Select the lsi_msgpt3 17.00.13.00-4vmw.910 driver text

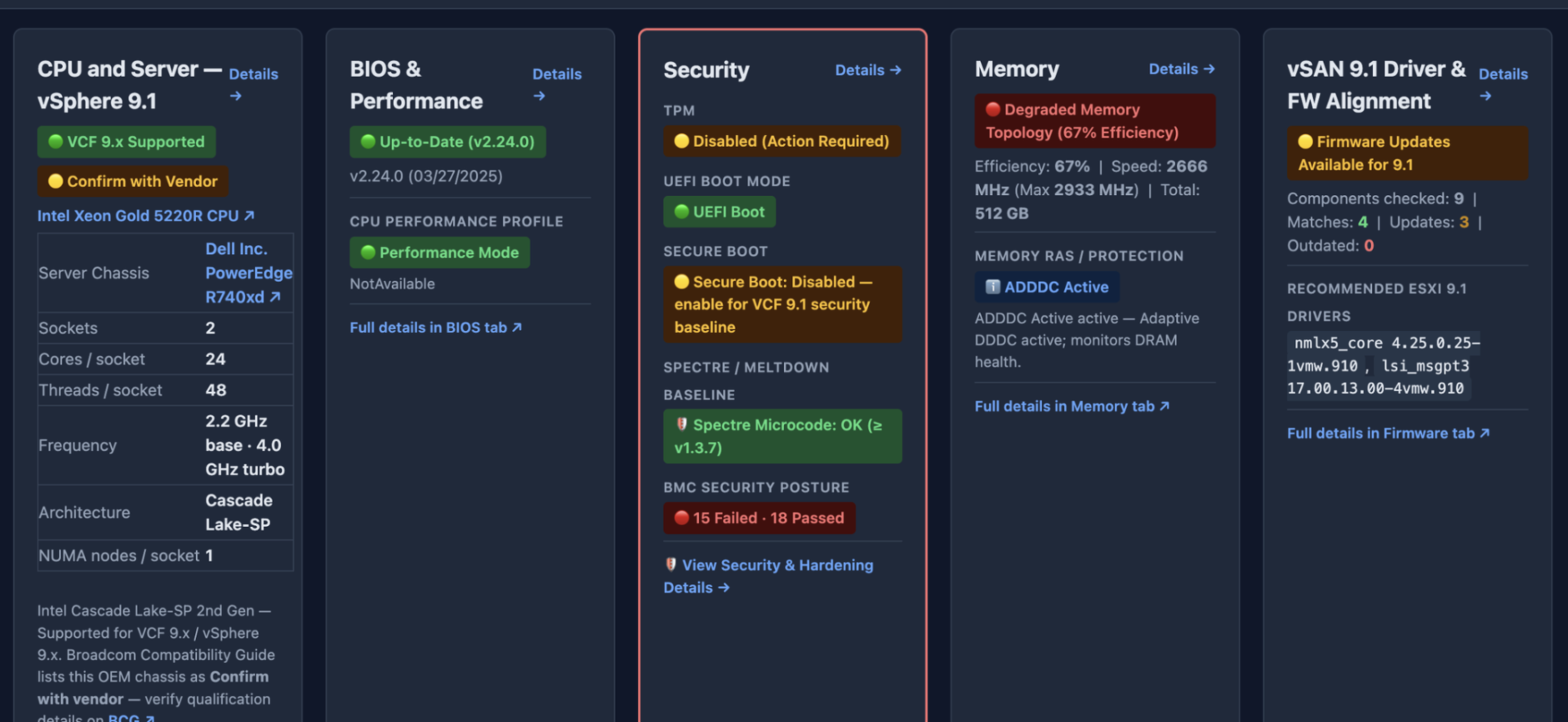point(1380,377)
